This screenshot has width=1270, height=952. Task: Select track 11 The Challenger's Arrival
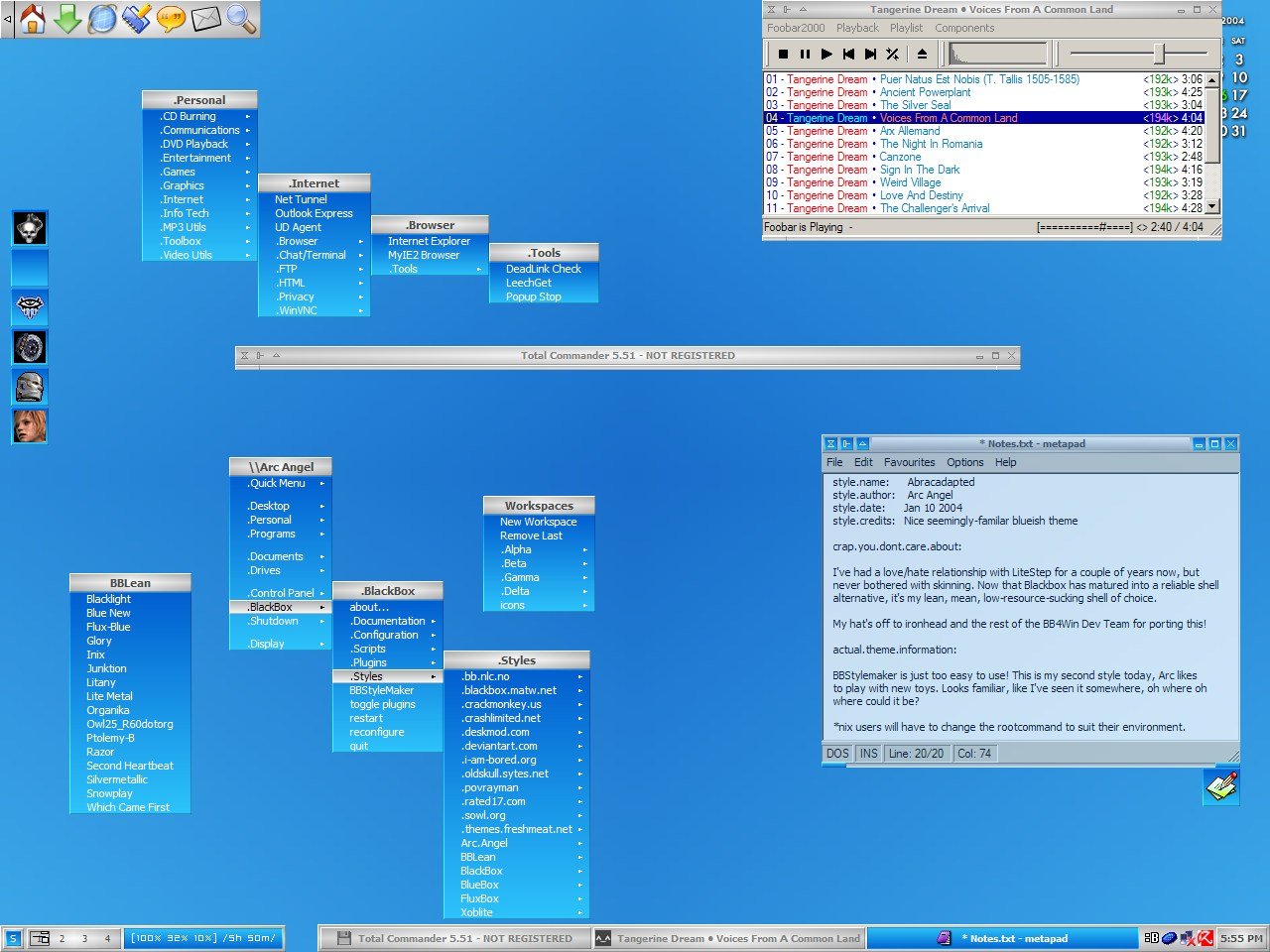983,208
